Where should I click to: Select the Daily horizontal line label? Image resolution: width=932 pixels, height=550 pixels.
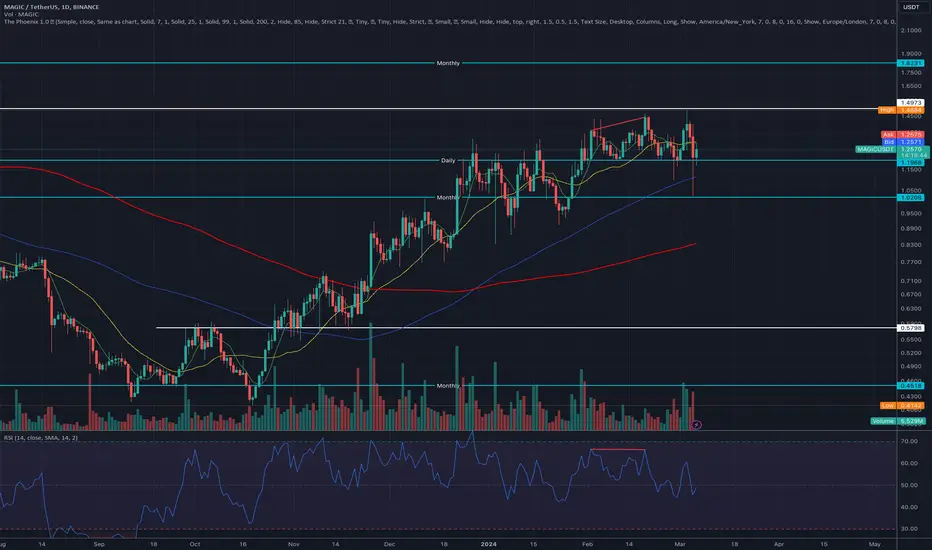tap(448, 161)
